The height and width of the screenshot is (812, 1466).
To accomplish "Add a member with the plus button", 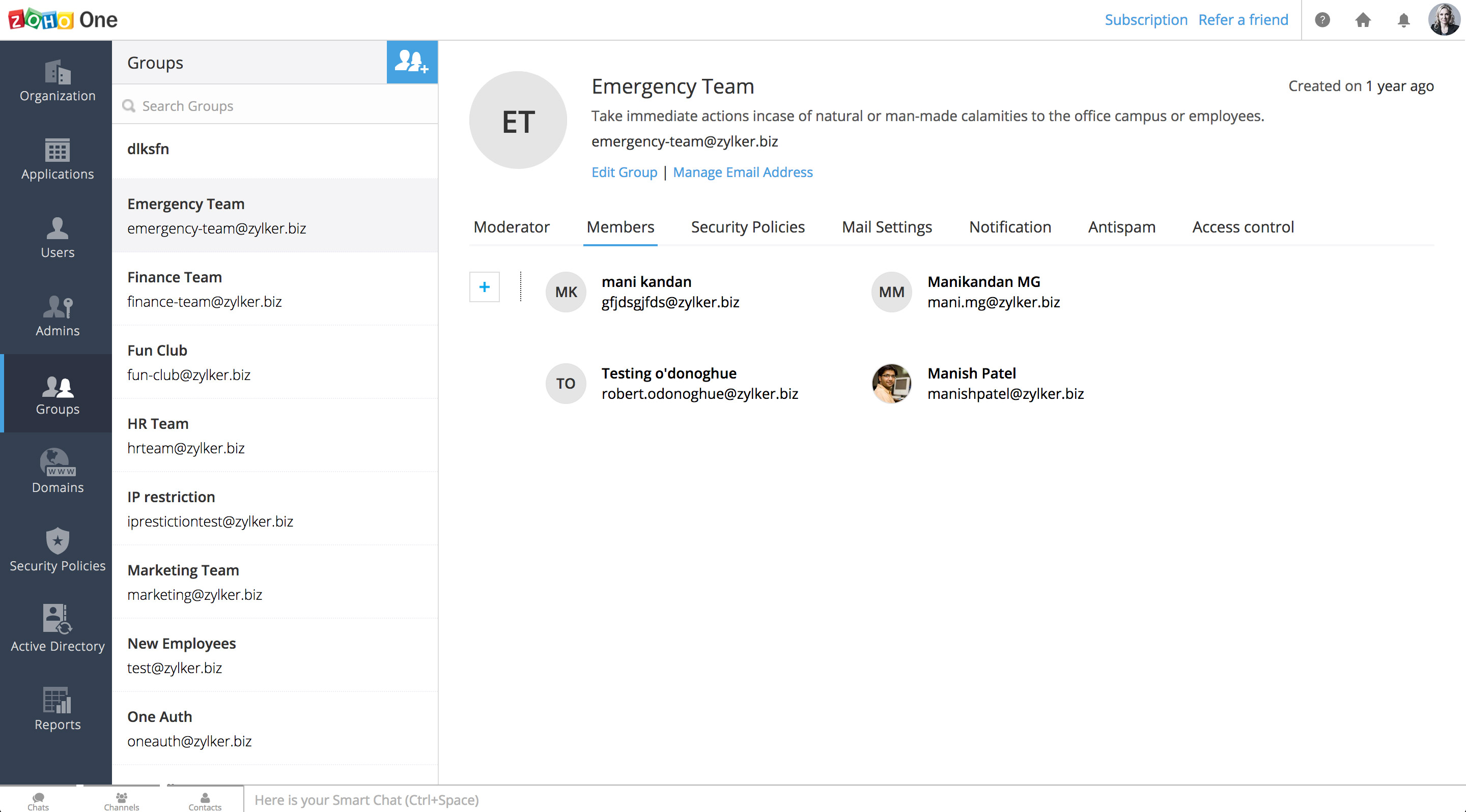I will [484, 287].
